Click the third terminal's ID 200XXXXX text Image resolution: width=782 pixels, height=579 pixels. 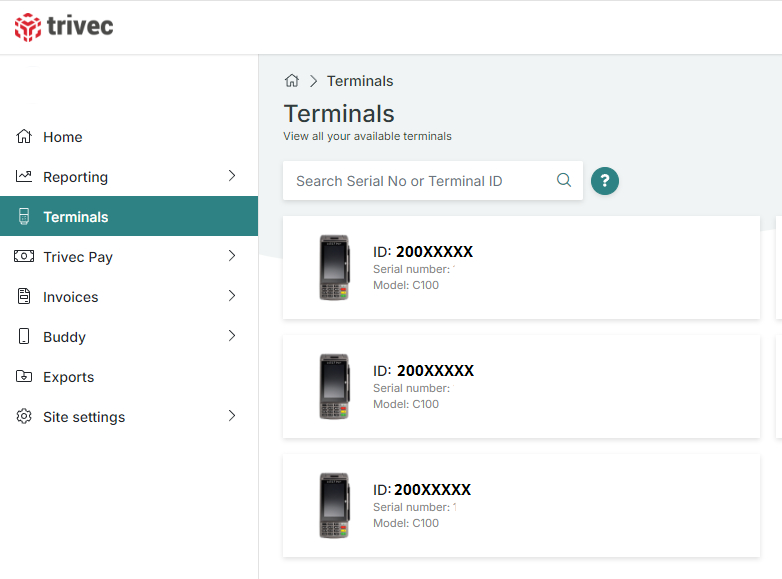(422, 490)
